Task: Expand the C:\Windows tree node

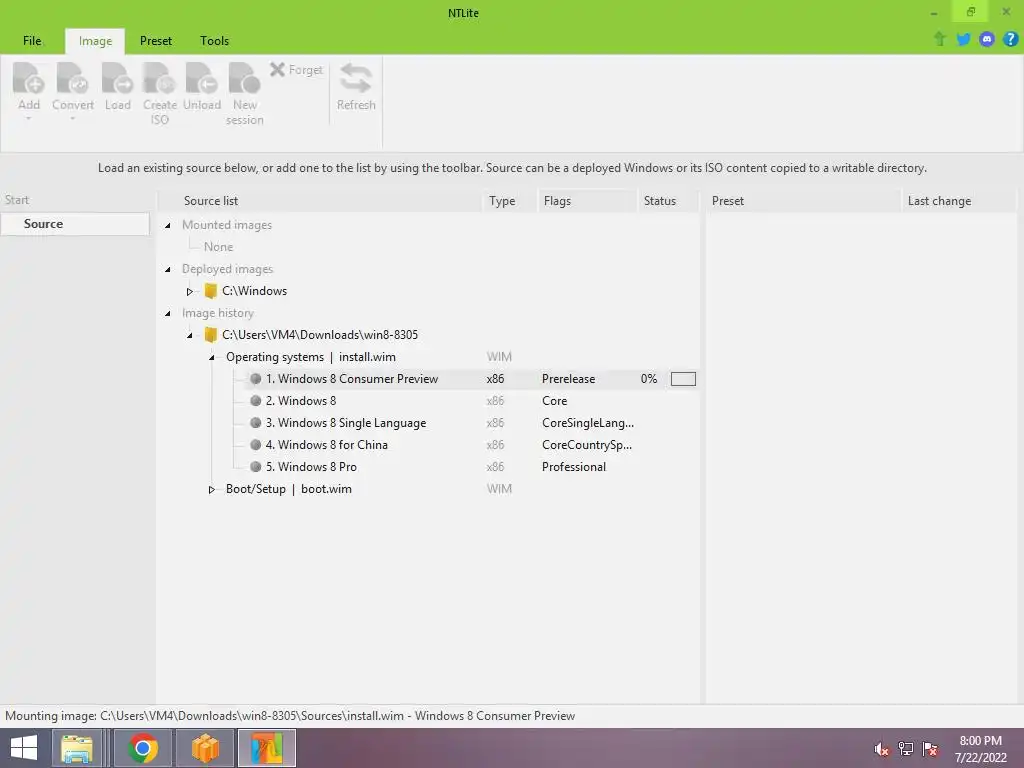Action: coord(189,291)
